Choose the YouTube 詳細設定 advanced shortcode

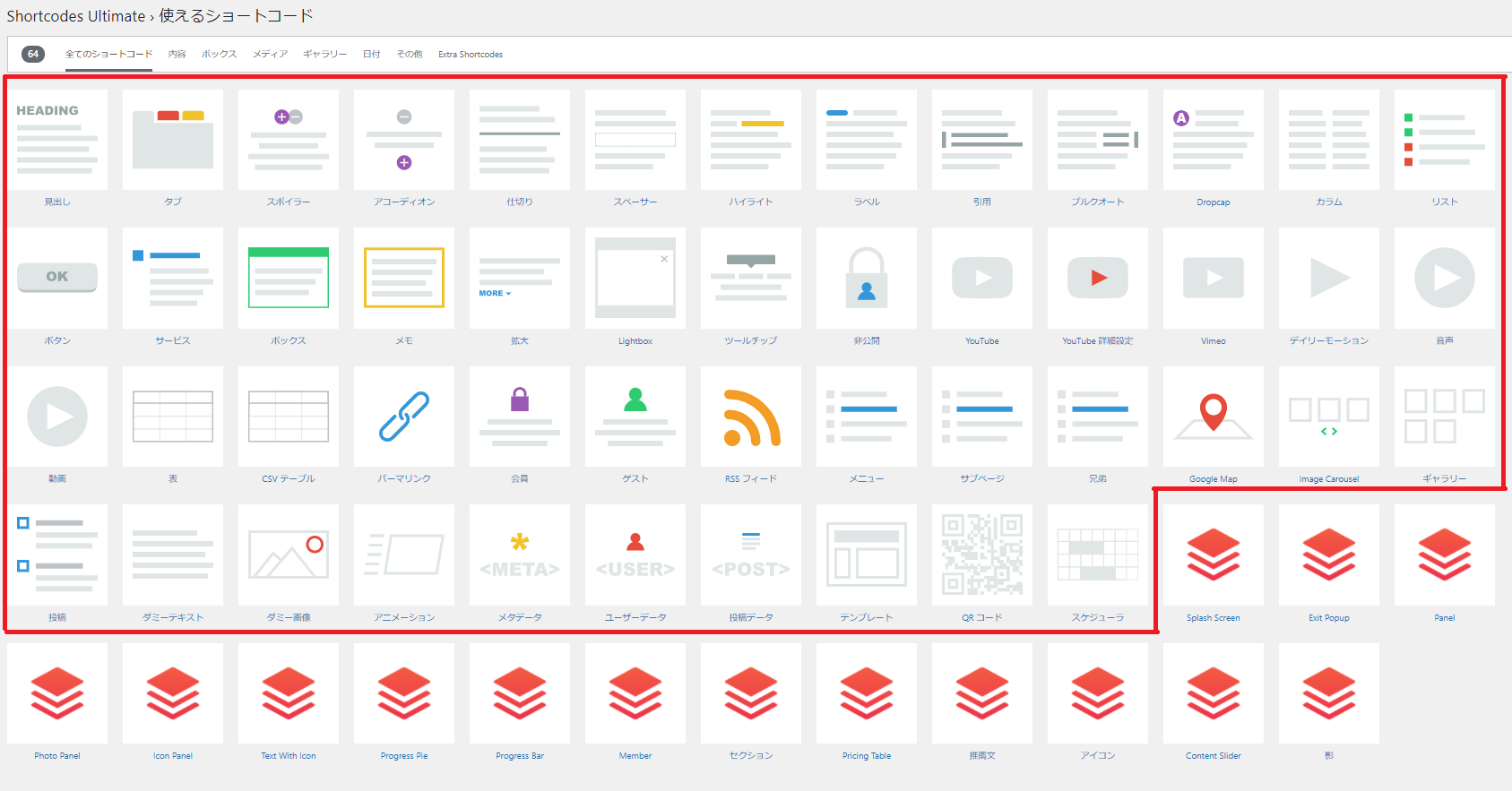[1098, 278]
